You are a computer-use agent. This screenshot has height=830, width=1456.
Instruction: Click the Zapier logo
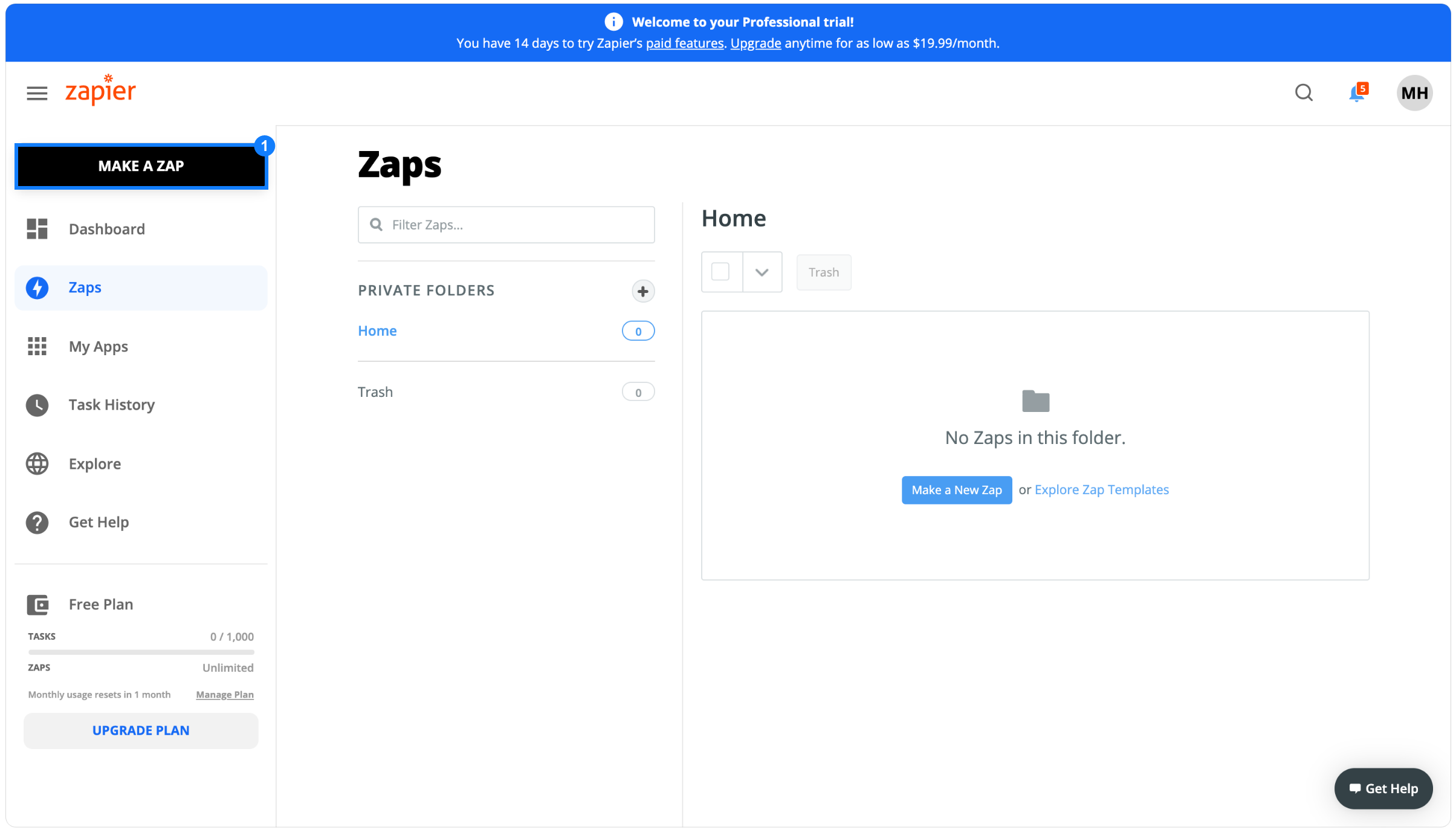click(100, 90)
